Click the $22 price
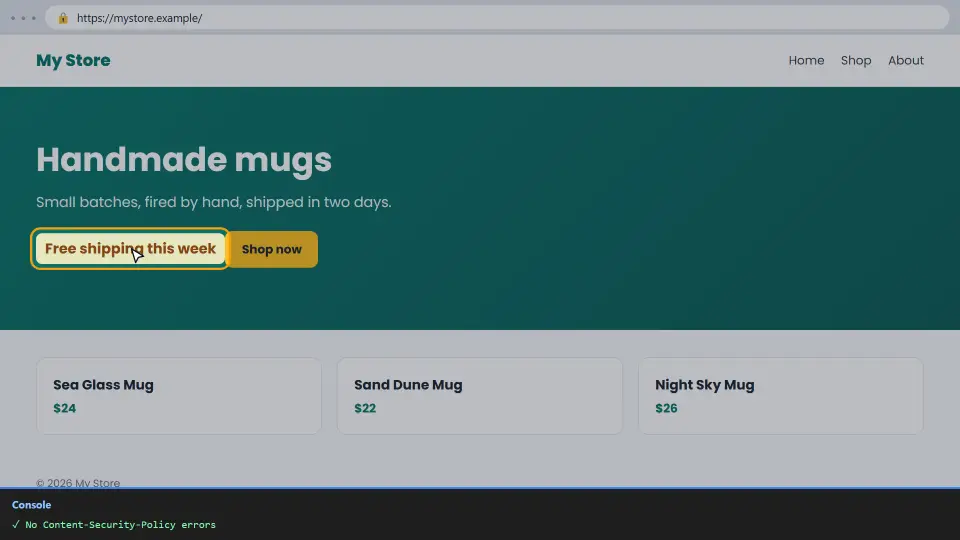Image resolution: width=960 pixels, height=540 pixels. (365, 408)
